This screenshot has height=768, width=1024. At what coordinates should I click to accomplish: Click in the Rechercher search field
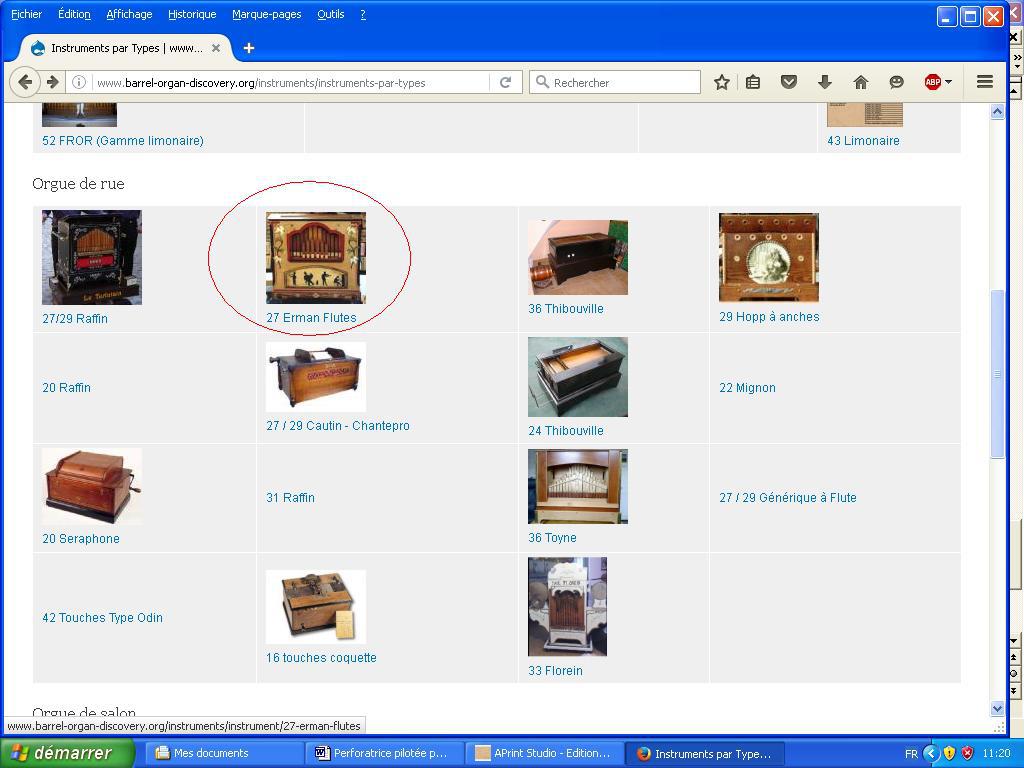pos(622,83)
